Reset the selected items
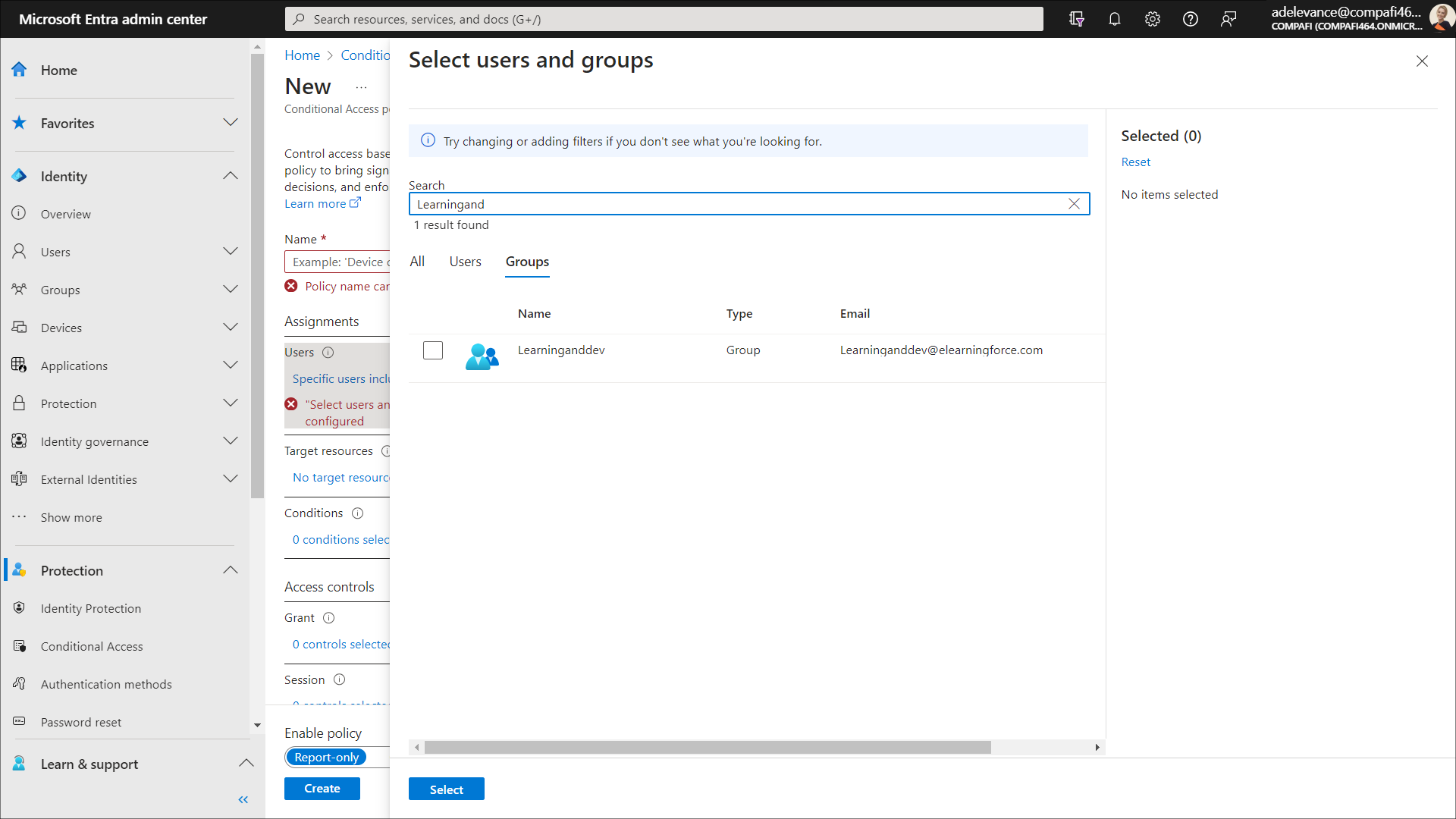Screen dimensions: 1456x819 [1135, 162]
